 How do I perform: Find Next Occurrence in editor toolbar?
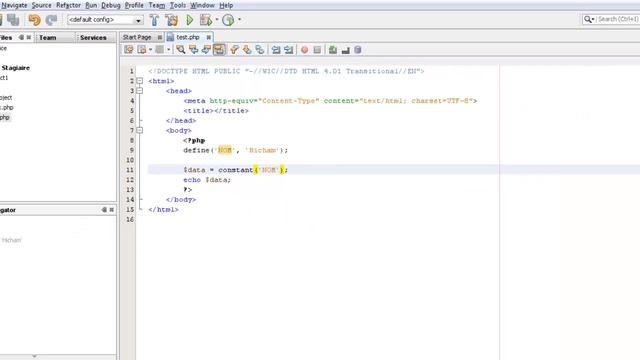pyautogui.click(x=206, y=50)
